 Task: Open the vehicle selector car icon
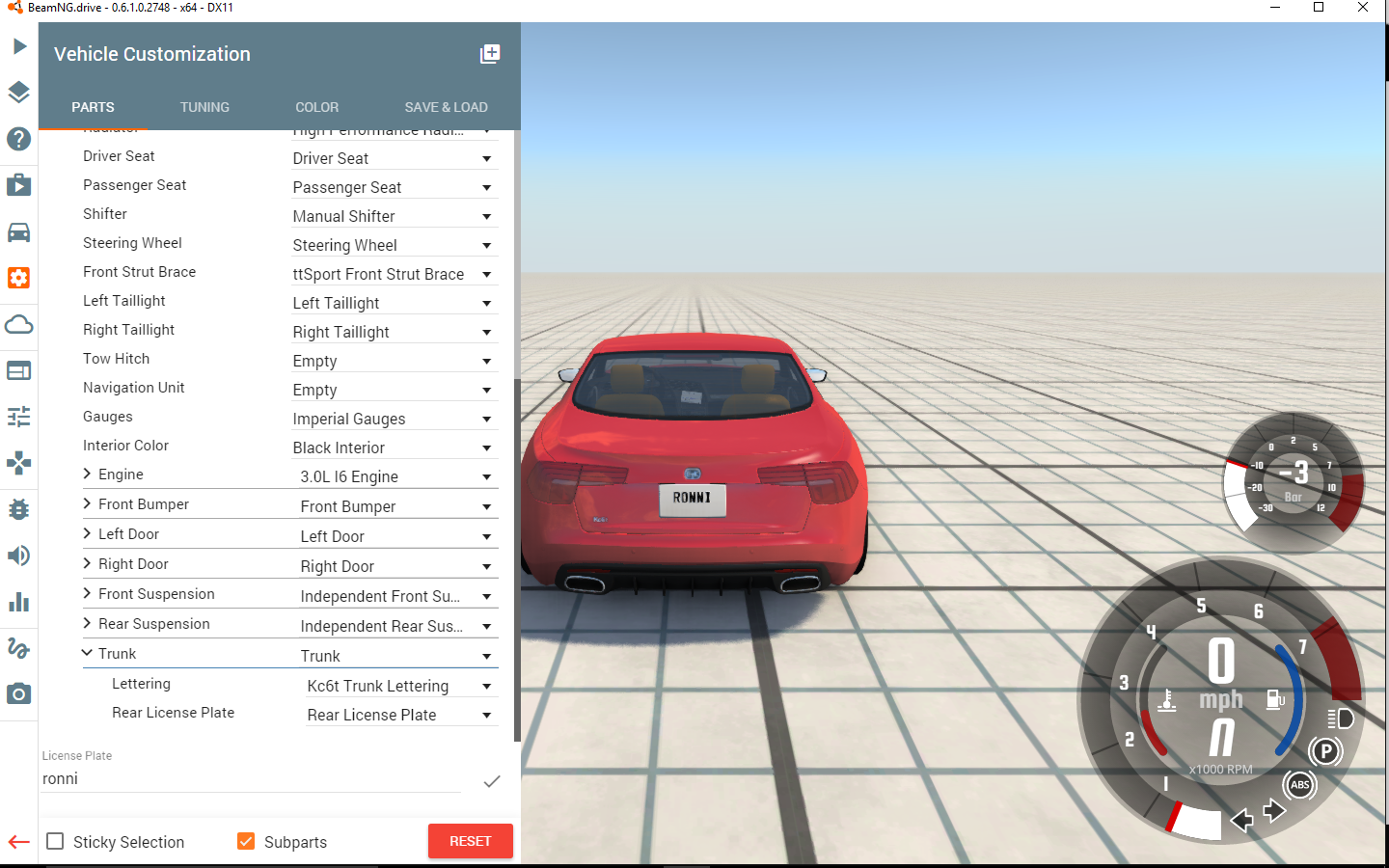19,231
